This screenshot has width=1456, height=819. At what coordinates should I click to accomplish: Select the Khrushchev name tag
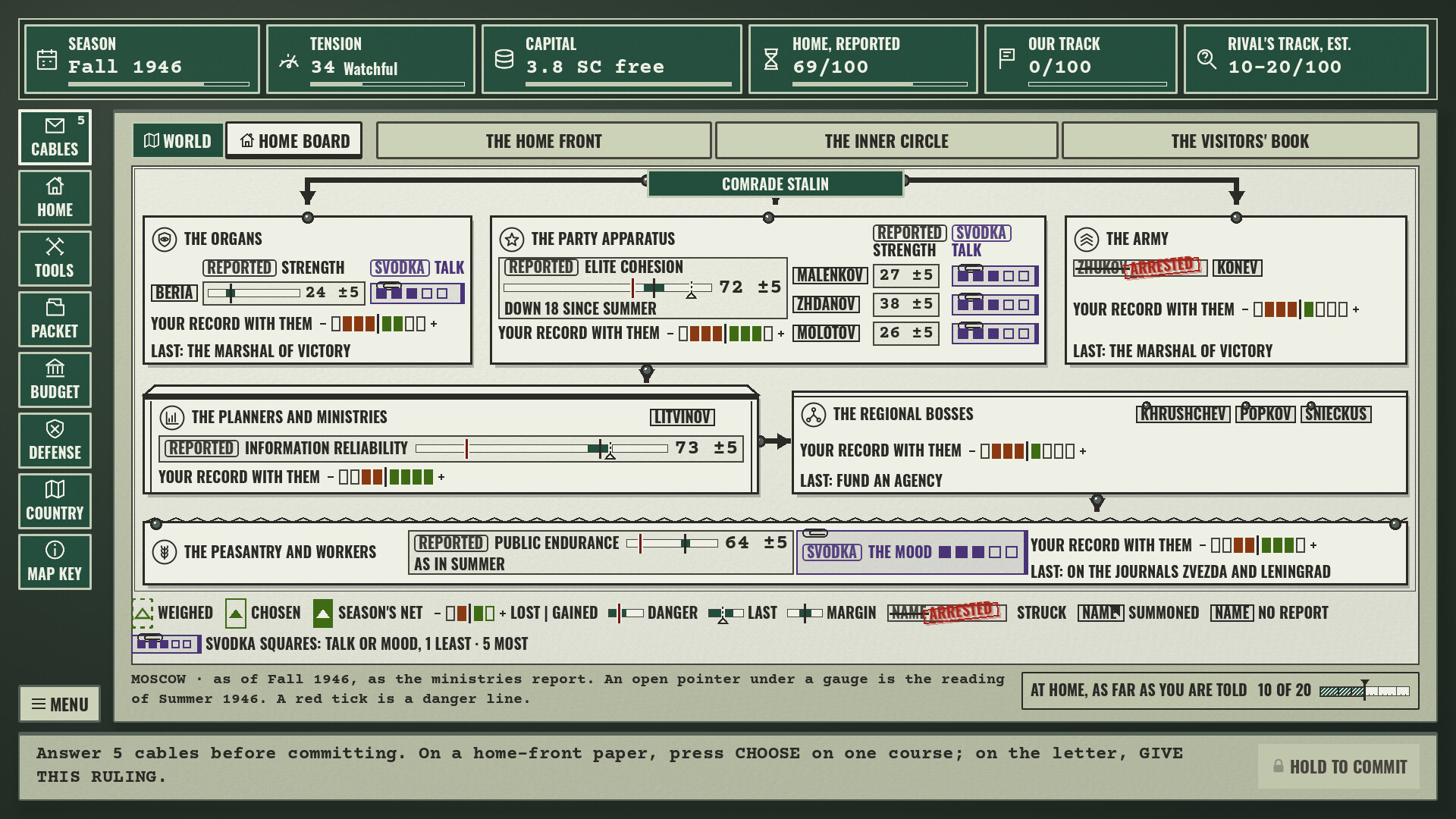[1183, 414]
